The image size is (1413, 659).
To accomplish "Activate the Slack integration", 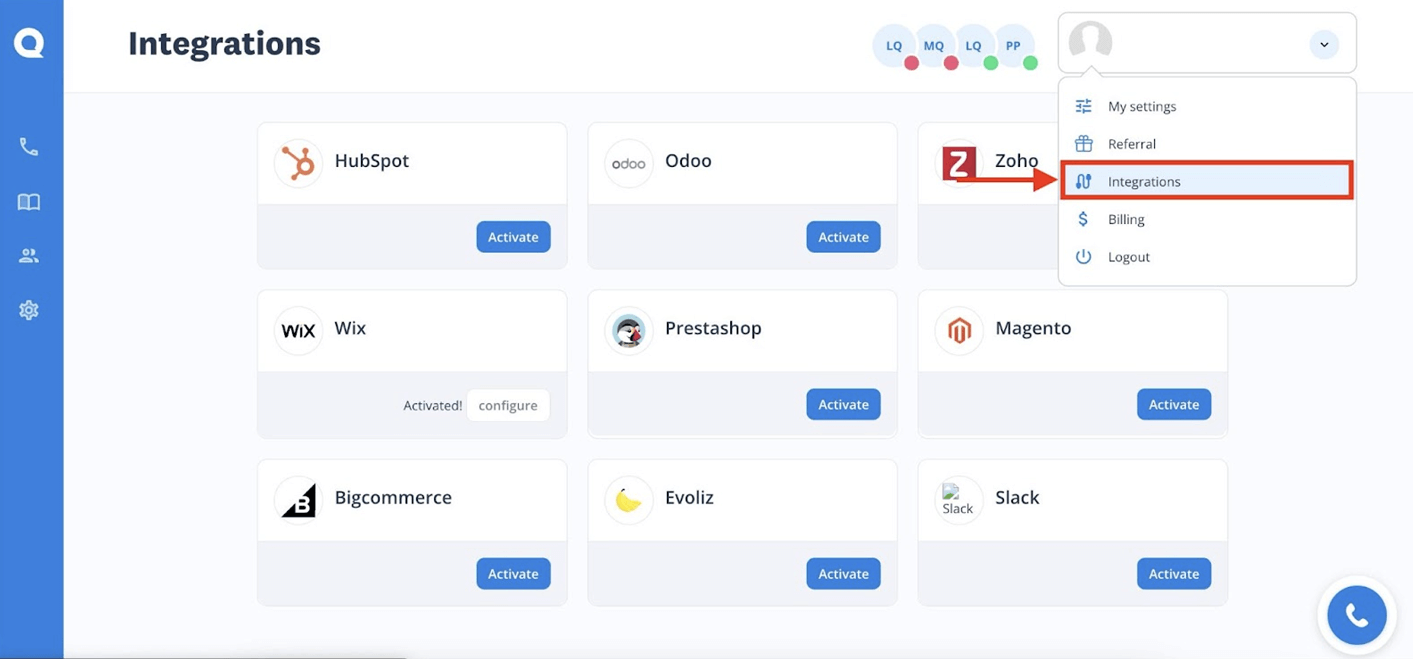I will (1174, 574).
